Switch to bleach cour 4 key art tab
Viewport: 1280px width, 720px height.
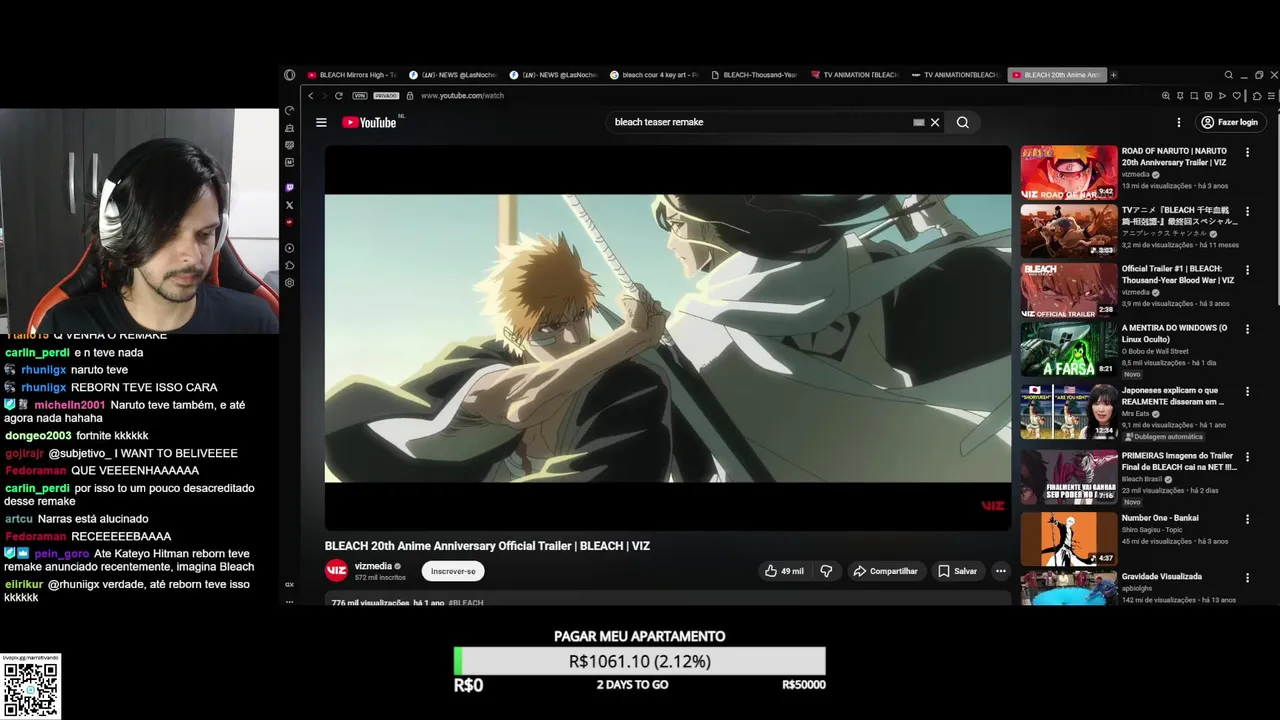(x=656, y=75)
